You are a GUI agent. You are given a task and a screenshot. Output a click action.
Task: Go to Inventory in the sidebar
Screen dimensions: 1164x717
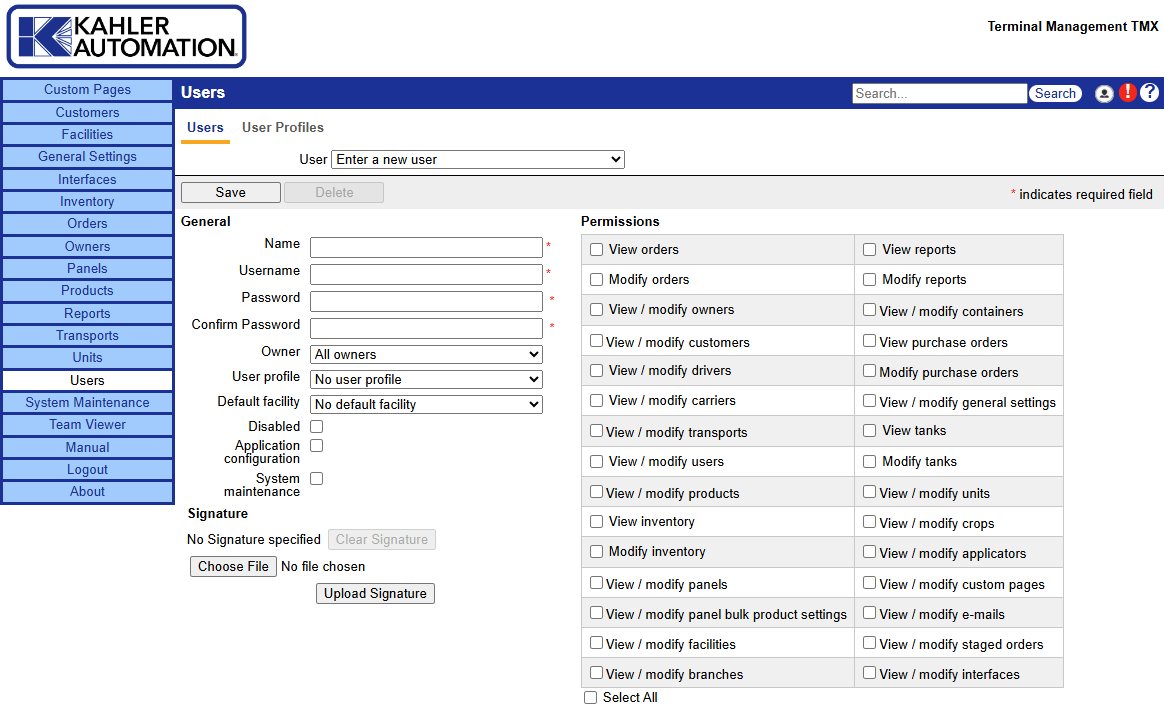pos(87,202)
